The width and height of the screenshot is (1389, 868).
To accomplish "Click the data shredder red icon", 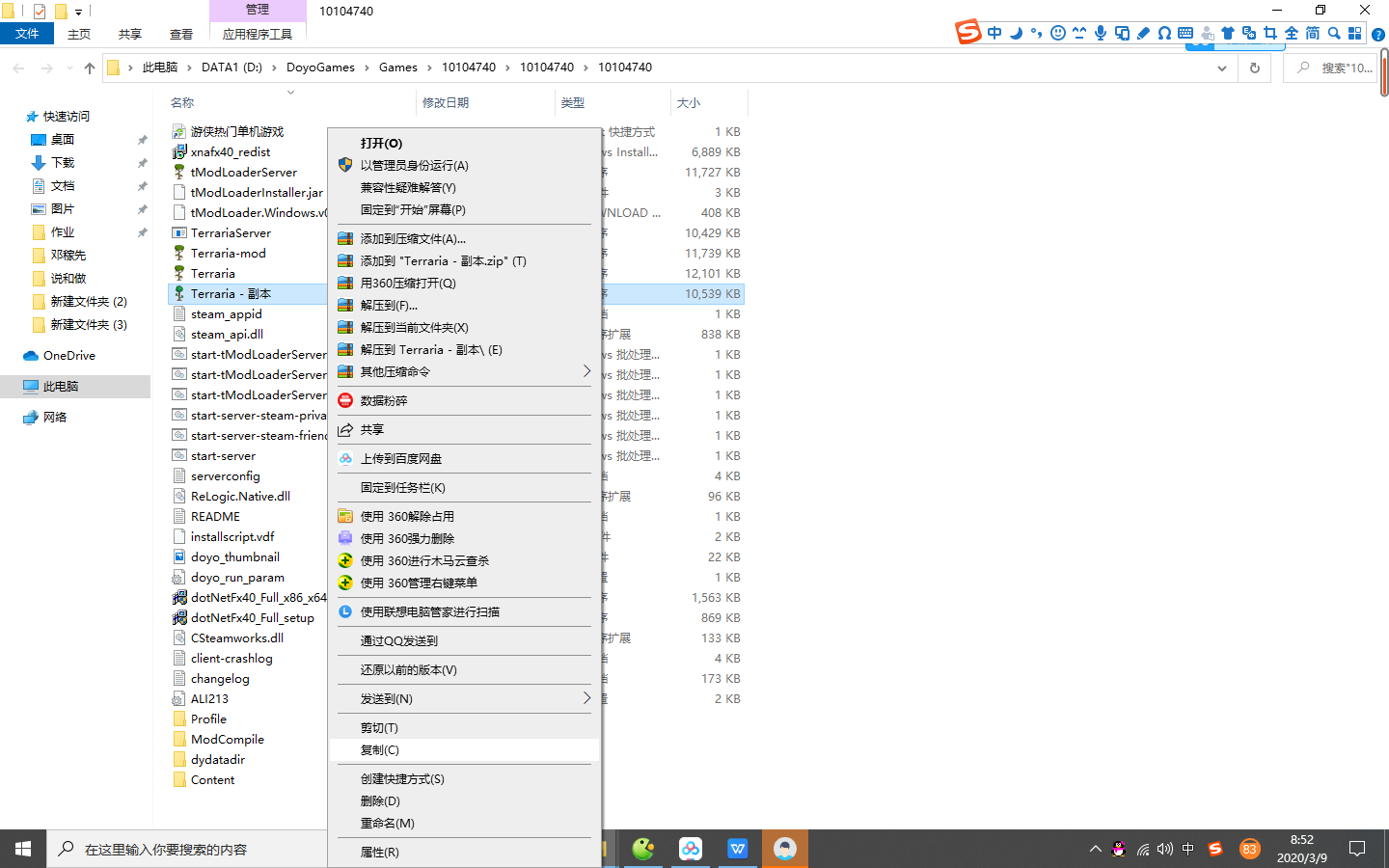I will point(345,400).
